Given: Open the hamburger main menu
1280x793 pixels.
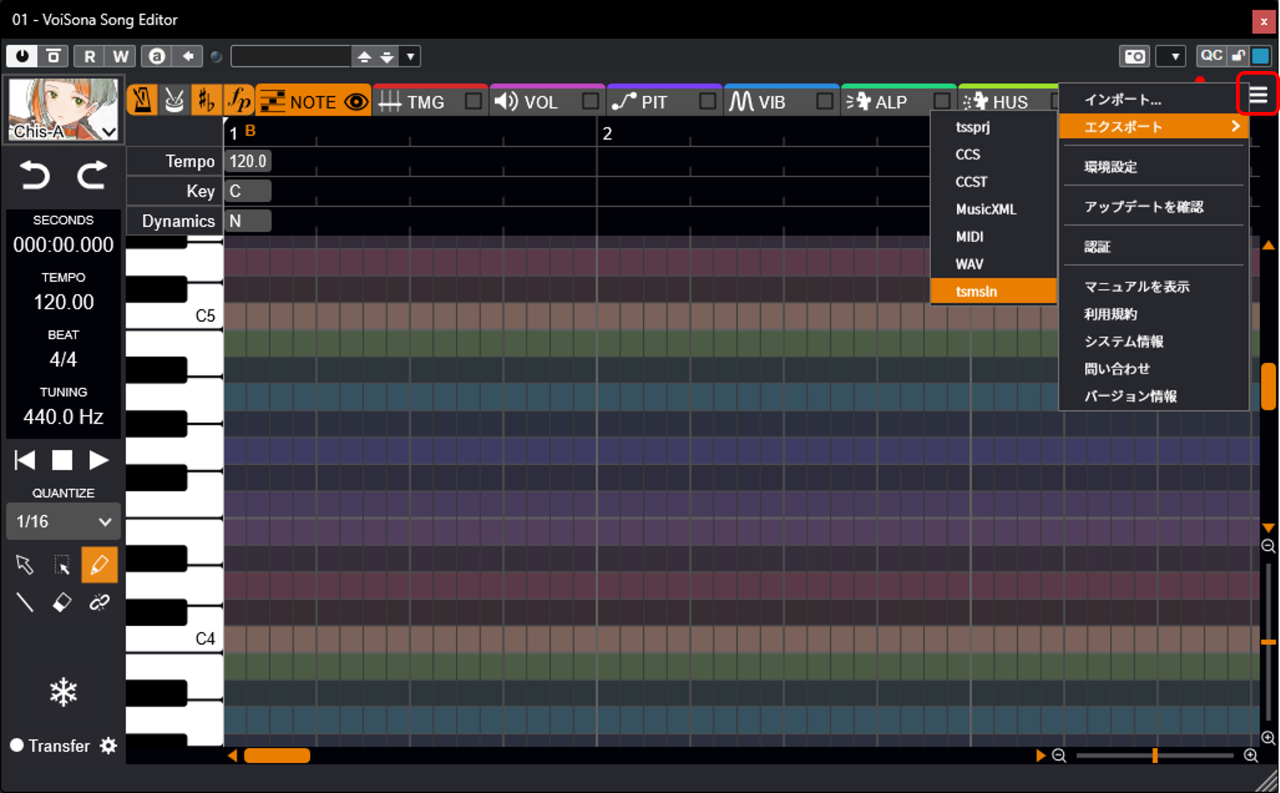Looking at the screenshot, I should [x=1258, y=95].
